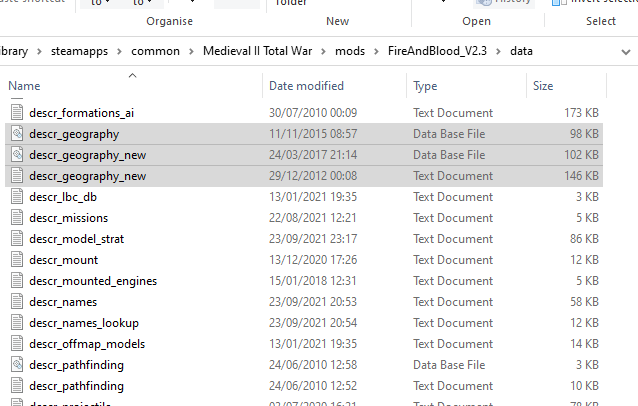This screenshot has height=406, width=638.
Task: Click the descr_names_lookup file icon
Action: pyautogui.click(x=17, y=323)
